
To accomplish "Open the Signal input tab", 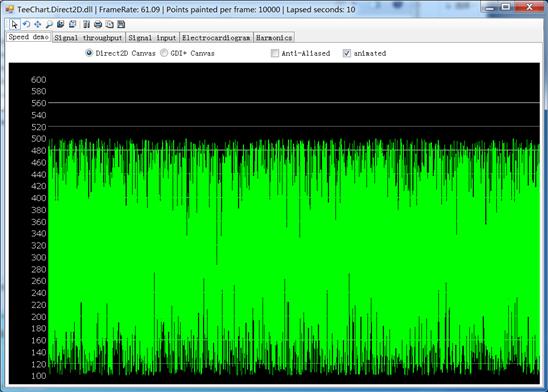I will (x=152, y=38).
